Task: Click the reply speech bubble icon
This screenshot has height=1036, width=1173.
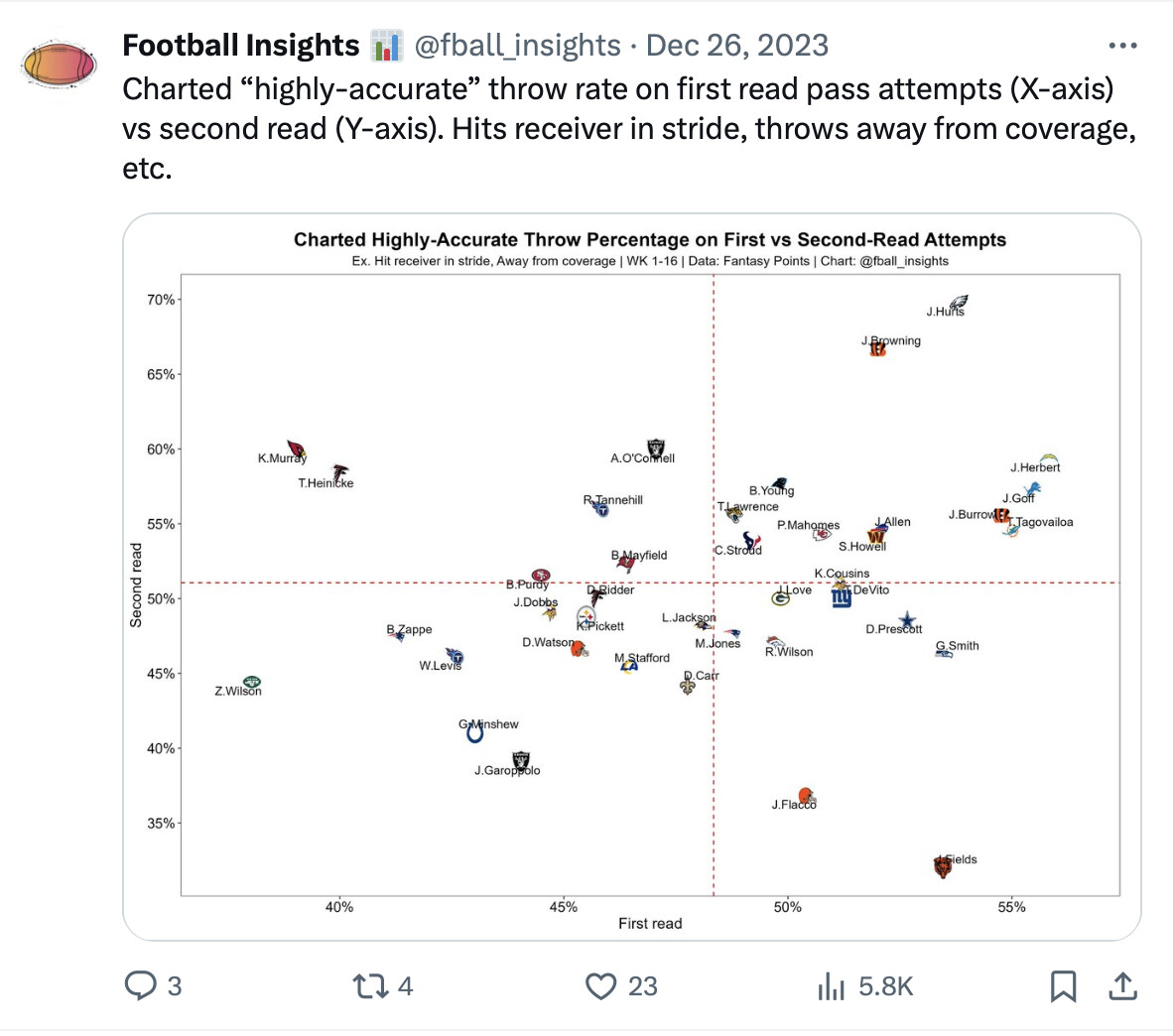Action: [x=141, y=985]
